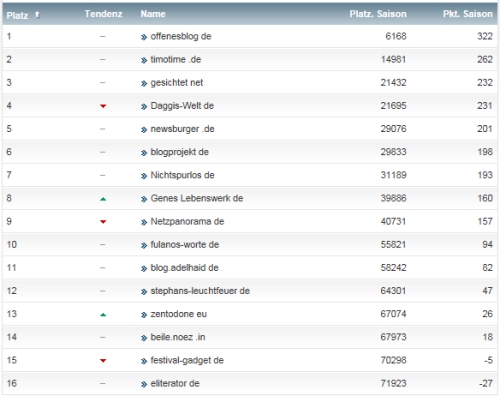Viewport: 500px width, 396px height.
Task: Open the stephans-leuchtfeuer de link
Action: [x=200, y=291]
